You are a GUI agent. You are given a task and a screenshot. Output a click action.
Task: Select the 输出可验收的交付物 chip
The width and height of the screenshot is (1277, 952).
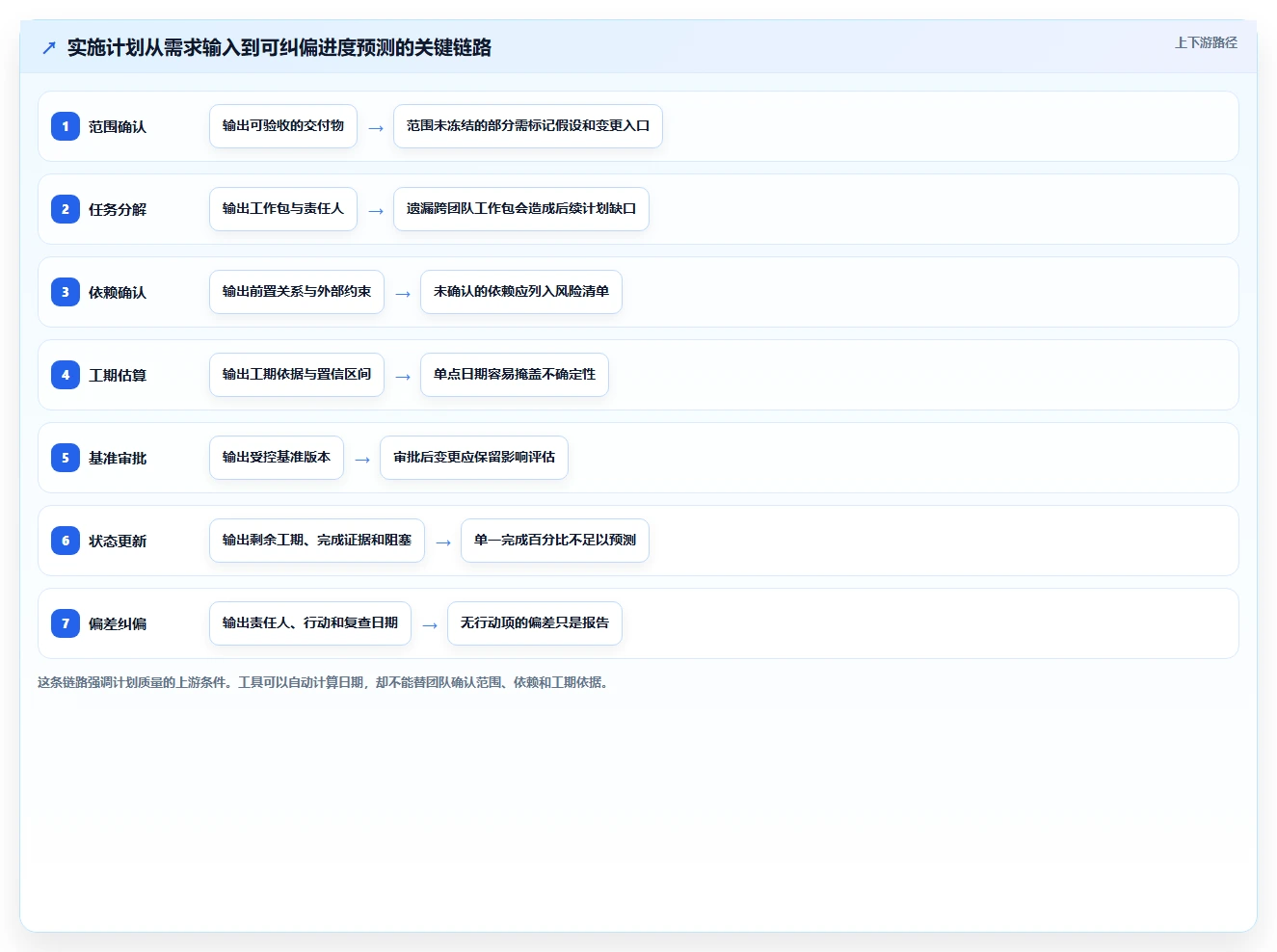click(283, 126)
